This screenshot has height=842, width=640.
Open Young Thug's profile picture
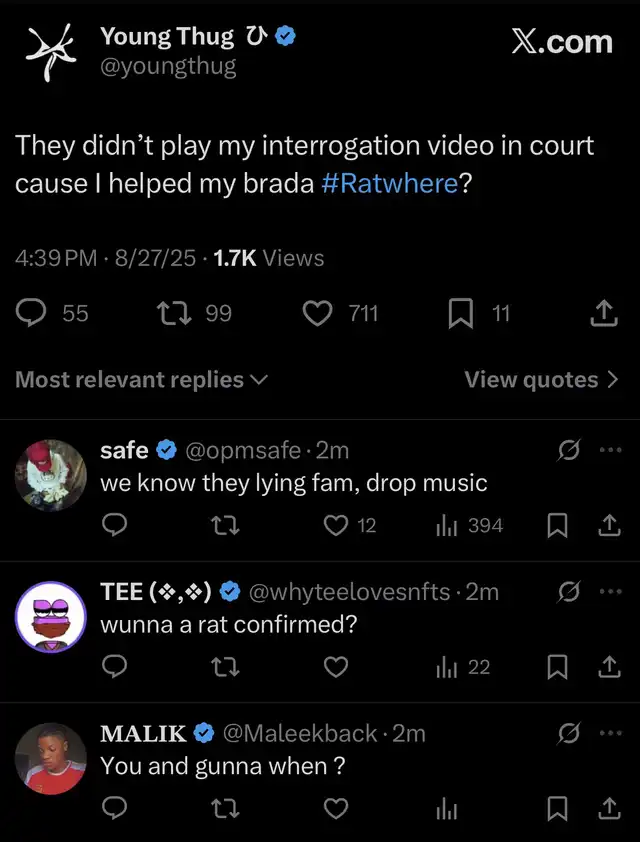point(50,52)
